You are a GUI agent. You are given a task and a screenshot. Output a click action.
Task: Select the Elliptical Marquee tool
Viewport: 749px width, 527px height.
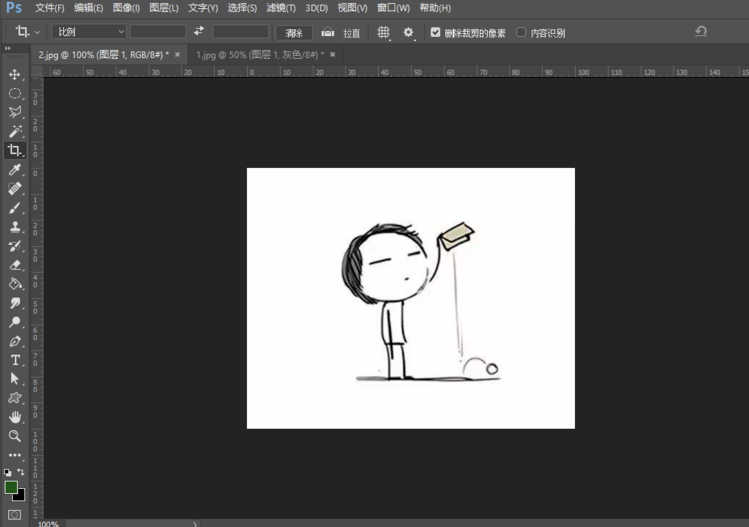[15, 93]
